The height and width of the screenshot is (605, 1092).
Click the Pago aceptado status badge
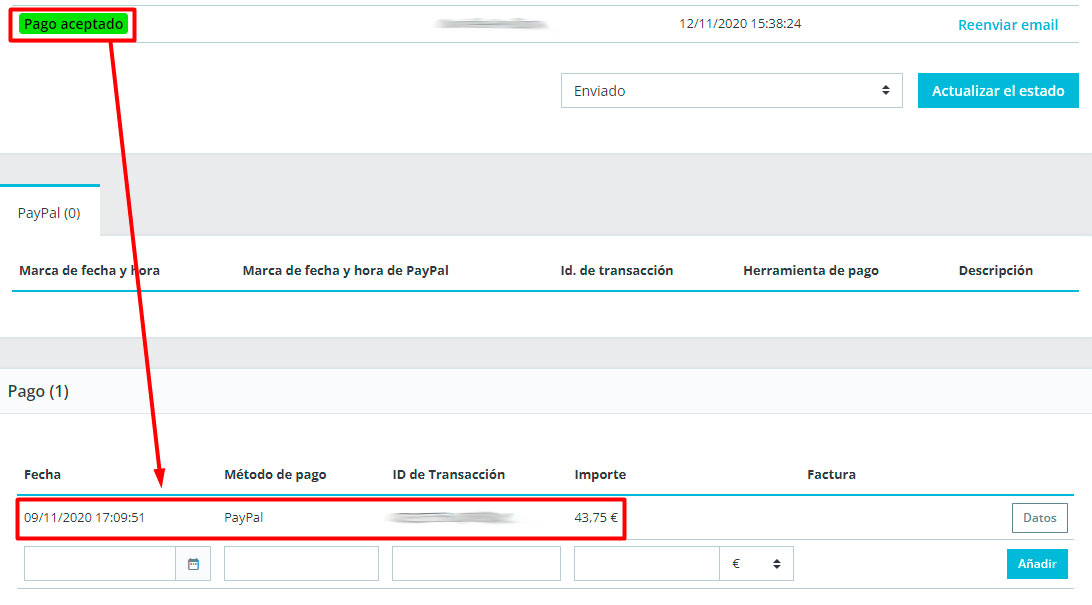coord(73,24)
